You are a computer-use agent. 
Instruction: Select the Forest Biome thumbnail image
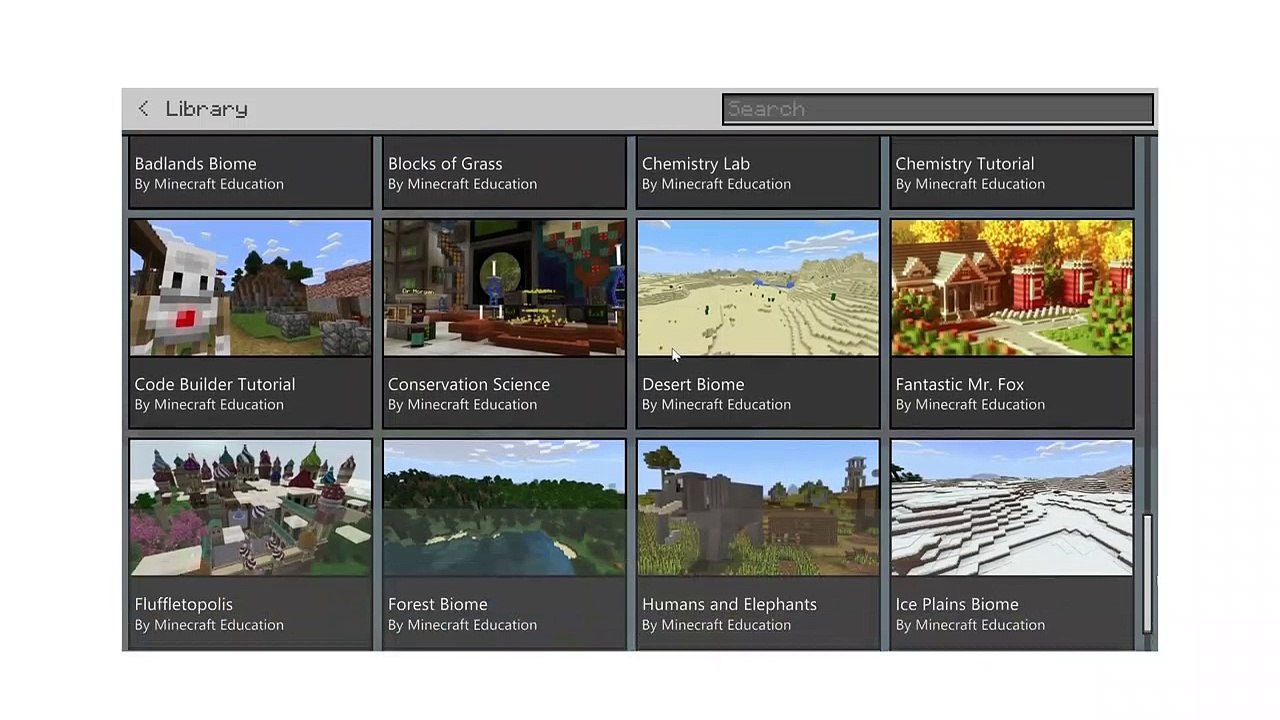pos(504,508)
